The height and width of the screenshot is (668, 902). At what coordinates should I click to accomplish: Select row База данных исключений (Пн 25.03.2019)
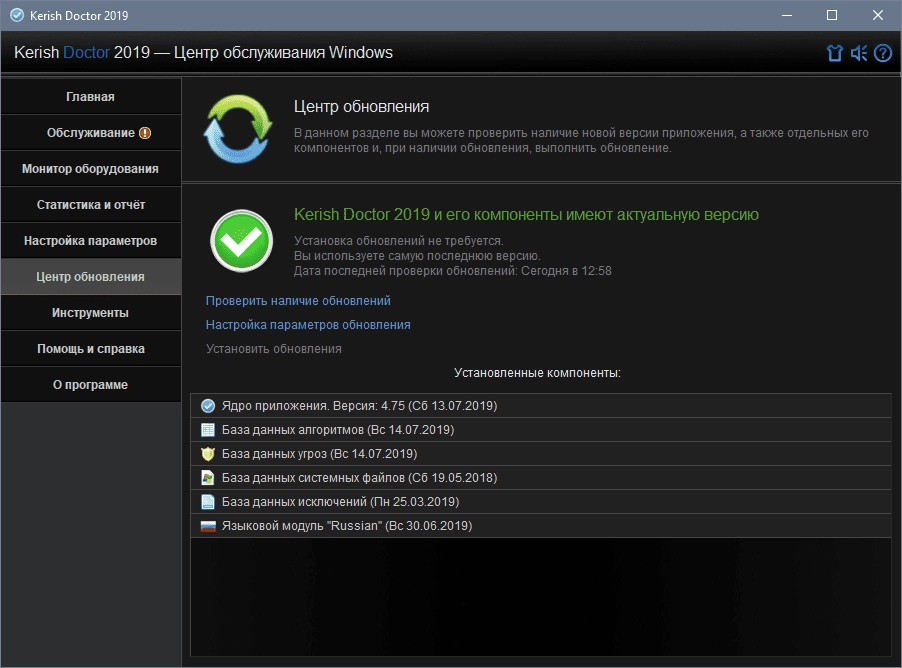coord(541,502)
